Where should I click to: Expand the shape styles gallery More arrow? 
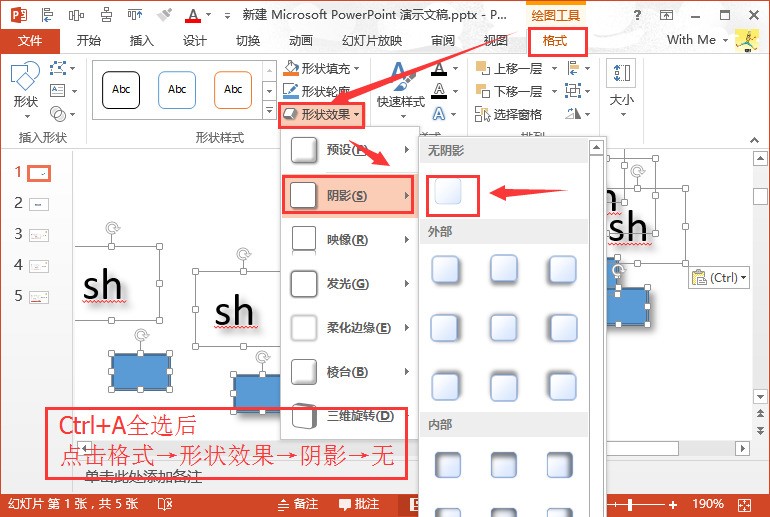(x=269, y=110)
